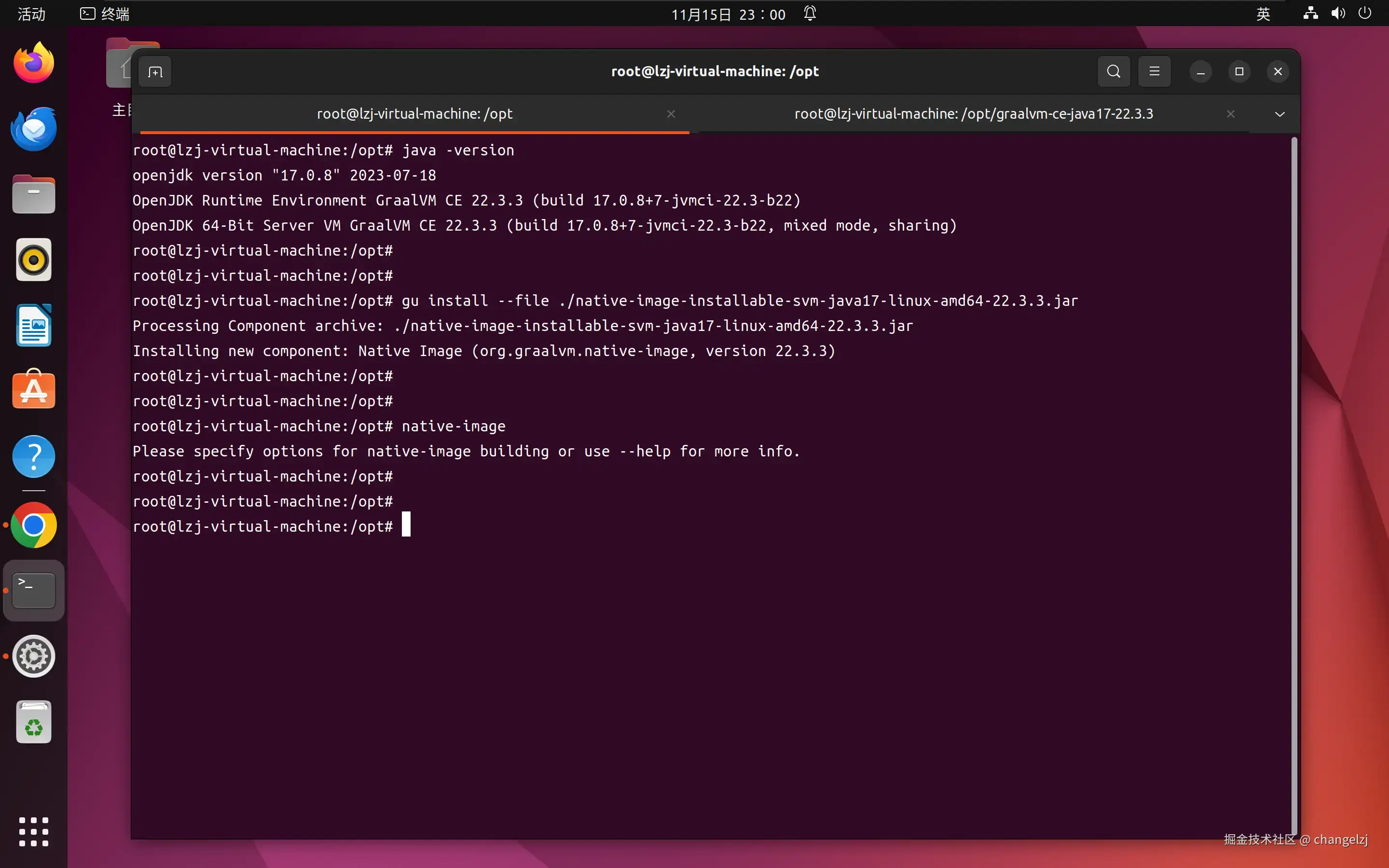
Task: Open Thunderbird mail from dock
Action: pos(34,129)
